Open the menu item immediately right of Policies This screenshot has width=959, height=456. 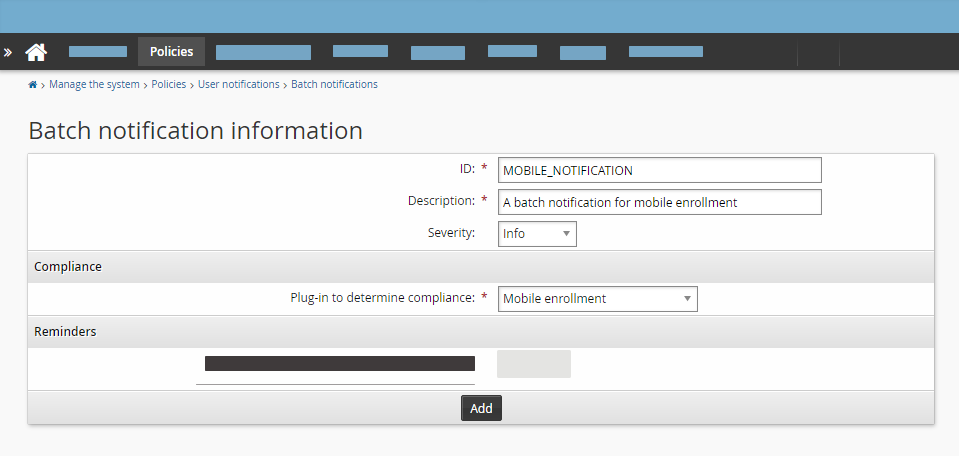[x=263, y=52]
